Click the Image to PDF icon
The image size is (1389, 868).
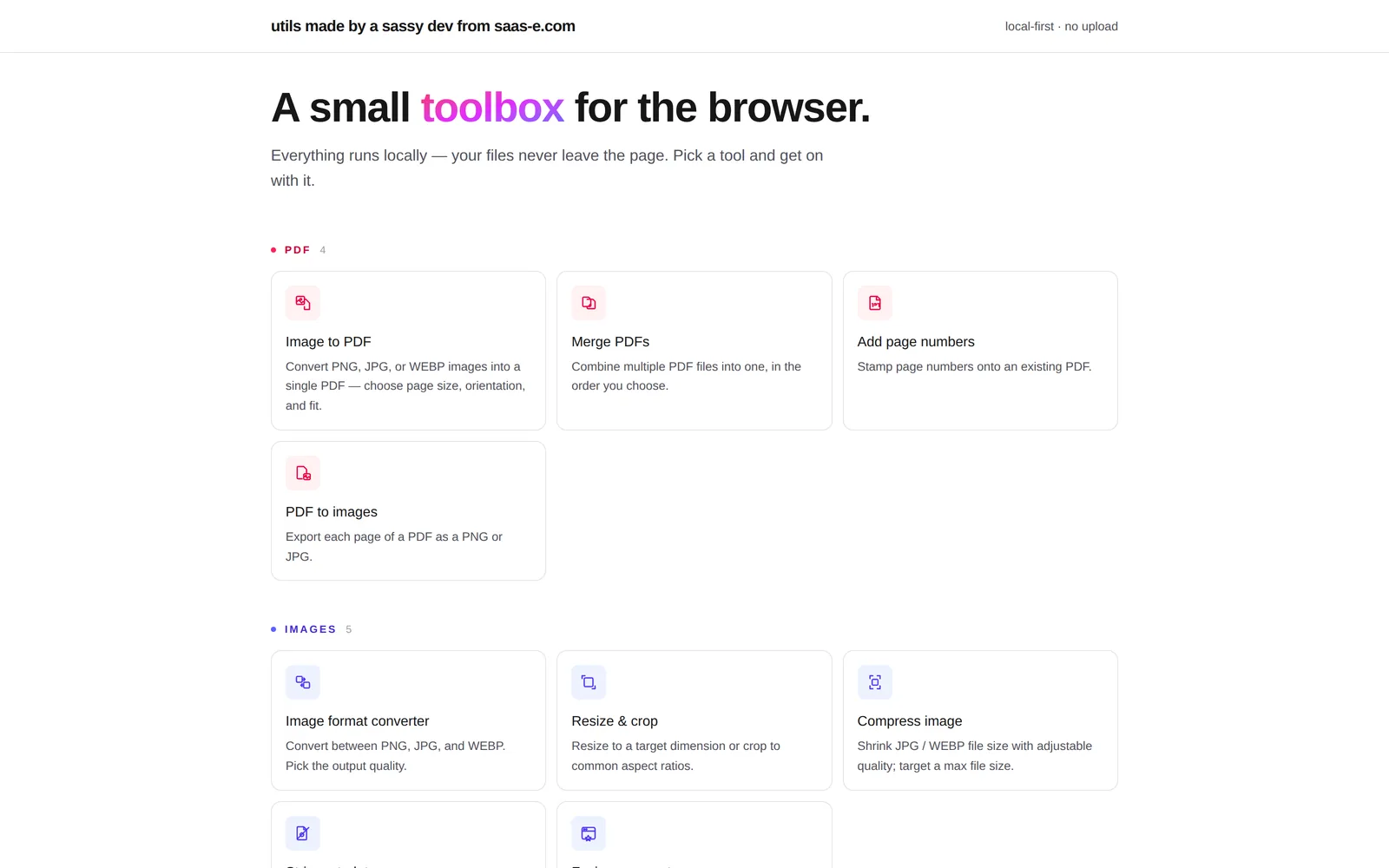(x=303, y=303)
